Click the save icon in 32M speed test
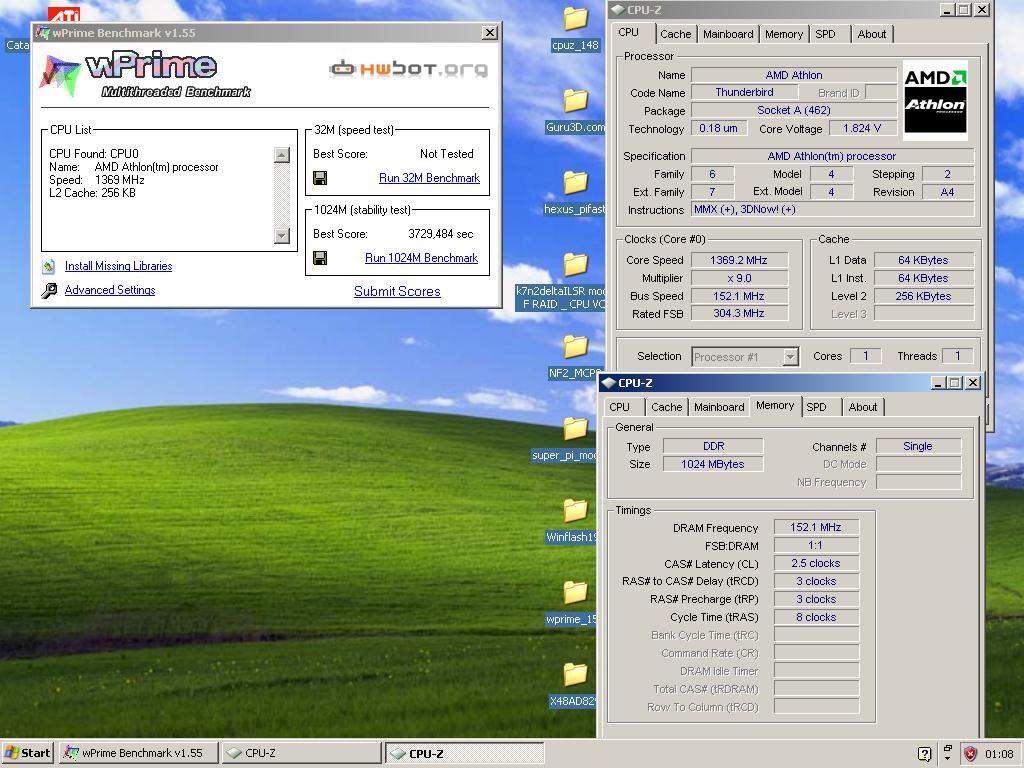1024x768 pixels. [320, 178]
